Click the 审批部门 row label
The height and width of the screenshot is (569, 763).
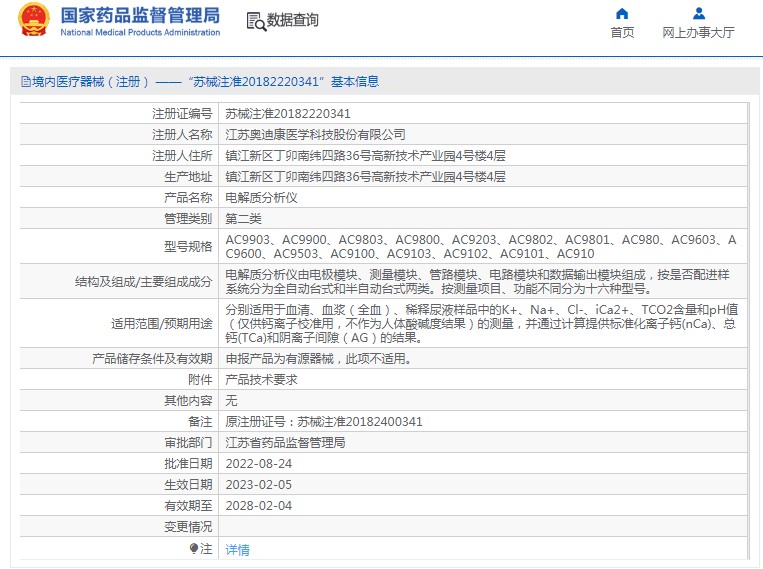point(188,442)
